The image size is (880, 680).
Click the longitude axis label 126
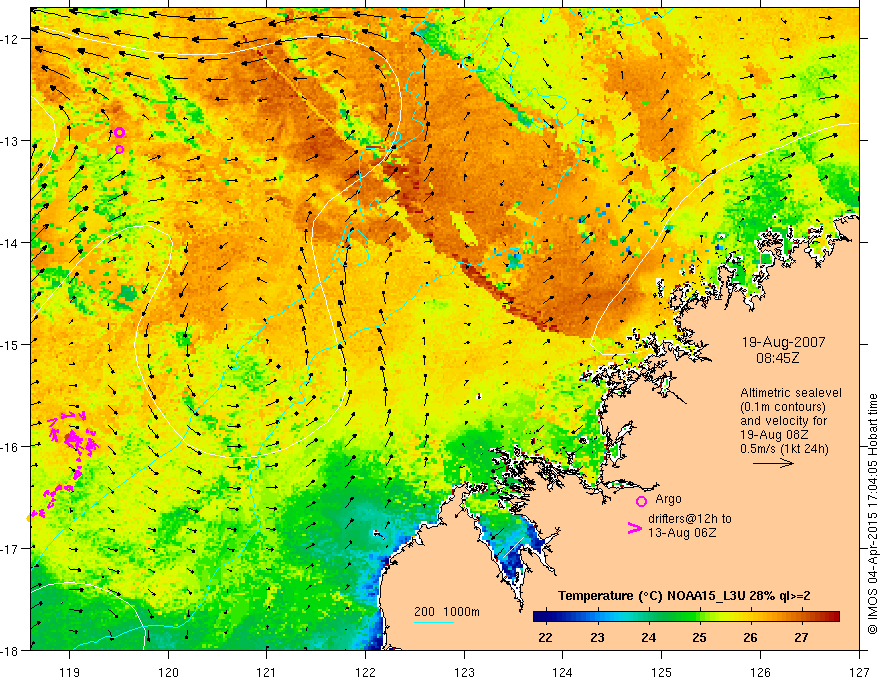tap(760, 672)
